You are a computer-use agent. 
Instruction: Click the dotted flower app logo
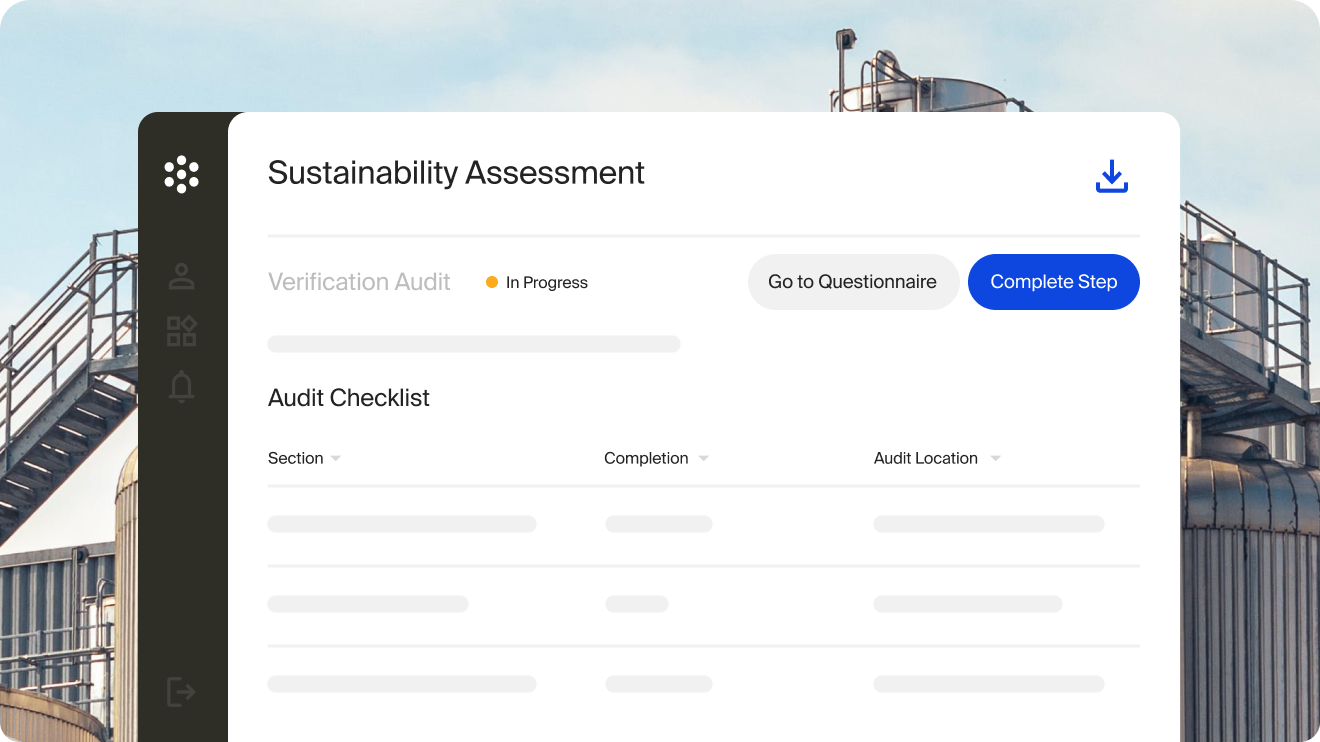(x=181, y=174)
